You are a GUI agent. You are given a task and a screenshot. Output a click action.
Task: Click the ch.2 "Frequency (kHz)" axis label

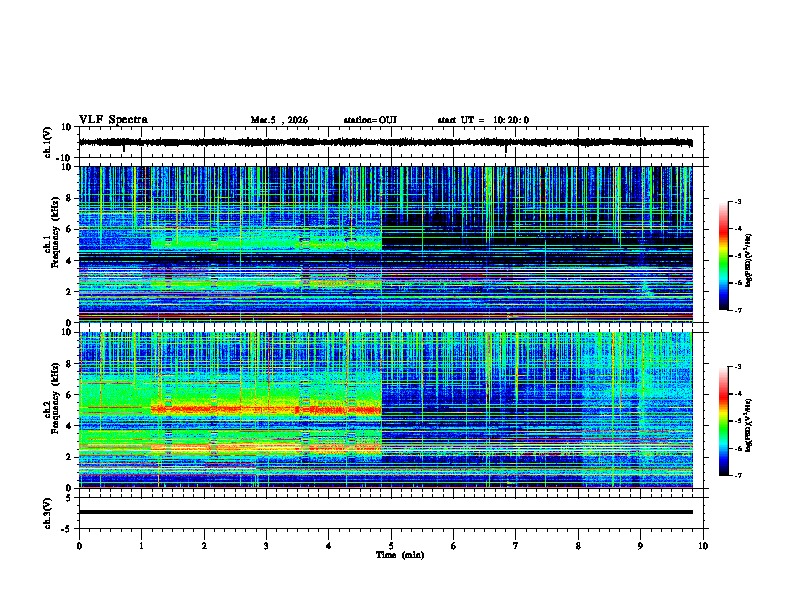tap(55, 398)
